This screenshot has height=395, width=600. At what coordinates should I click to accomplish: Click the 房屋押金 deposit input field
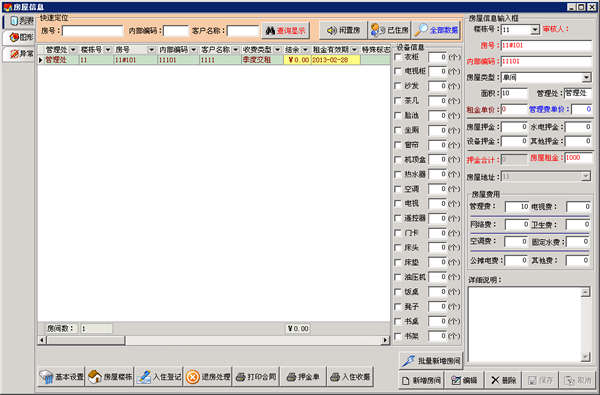pyautogui.click(x=514, y=127)
